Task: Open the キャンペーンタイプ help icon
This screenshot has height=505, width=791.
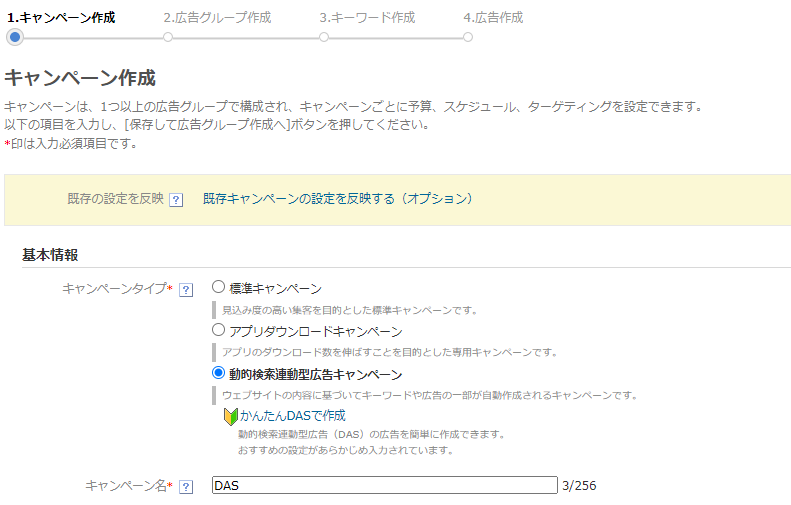Action: point(185,289)
